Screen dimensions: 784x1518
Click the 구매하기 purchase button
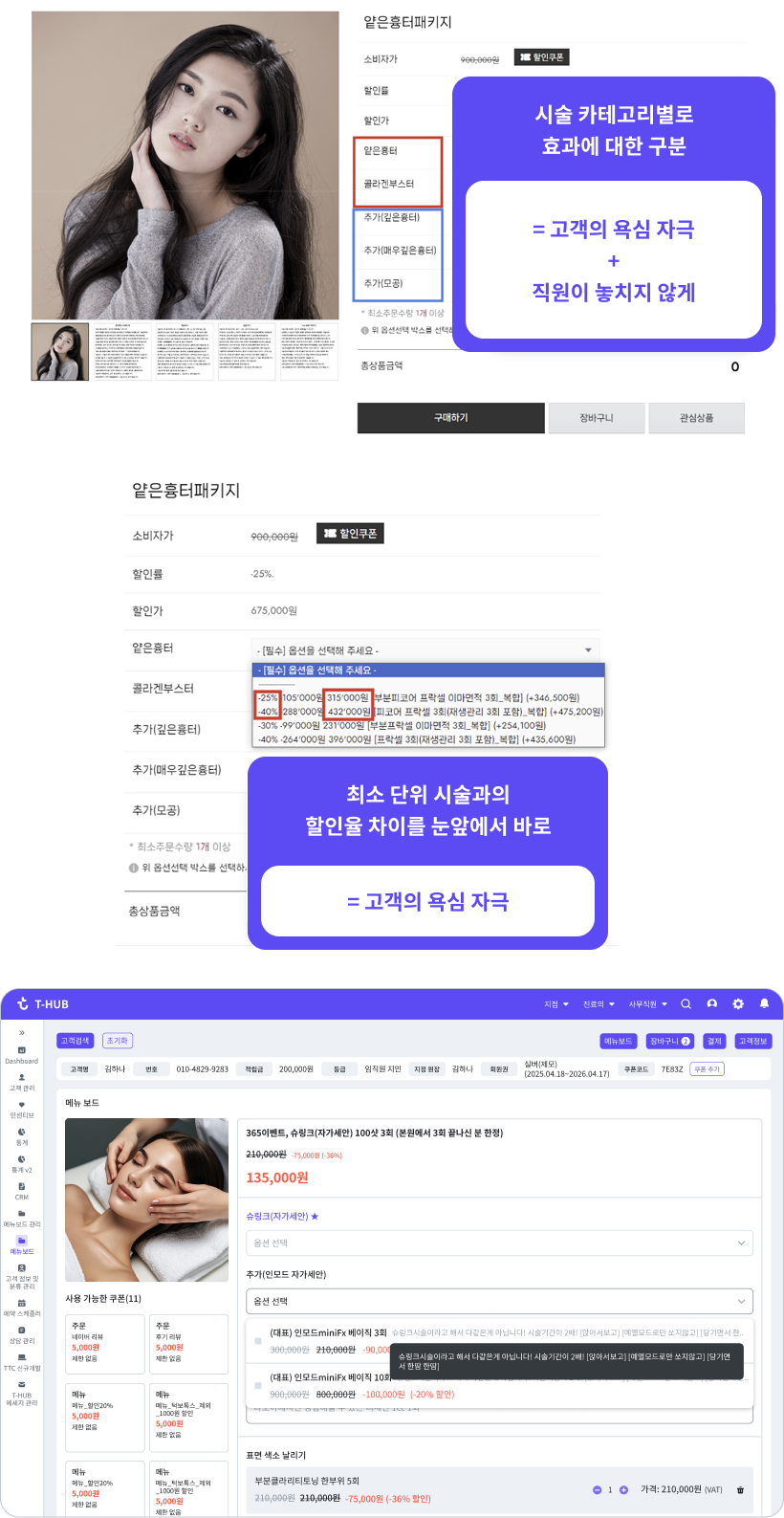click(451, 418)
